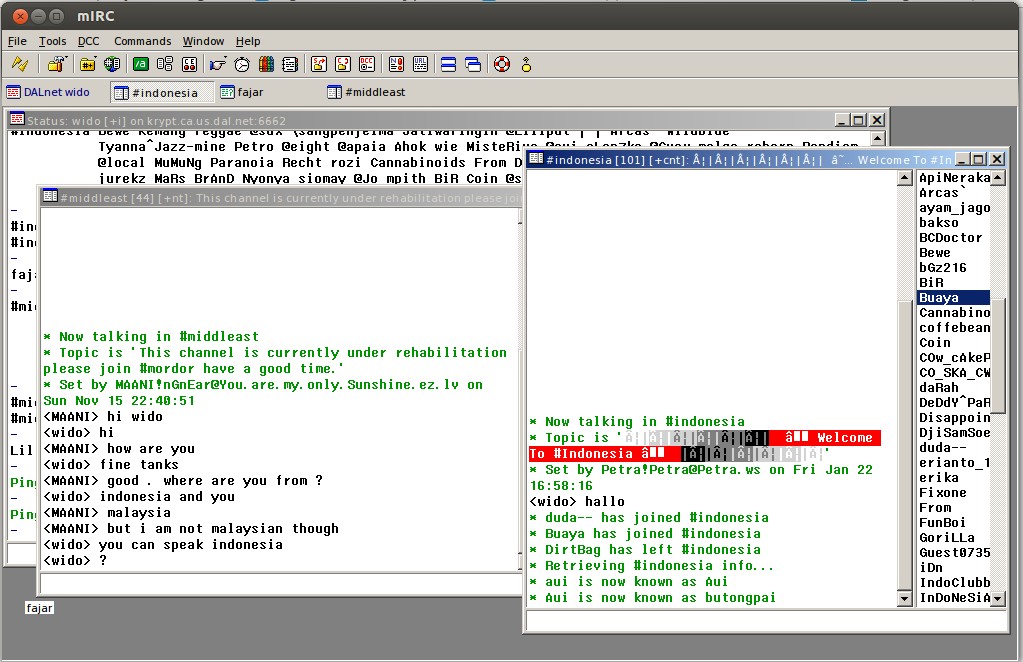Open the Timer clock toolbar icon
The width and height of the screenshot is (1023, 662).
[x=241, y=64]
